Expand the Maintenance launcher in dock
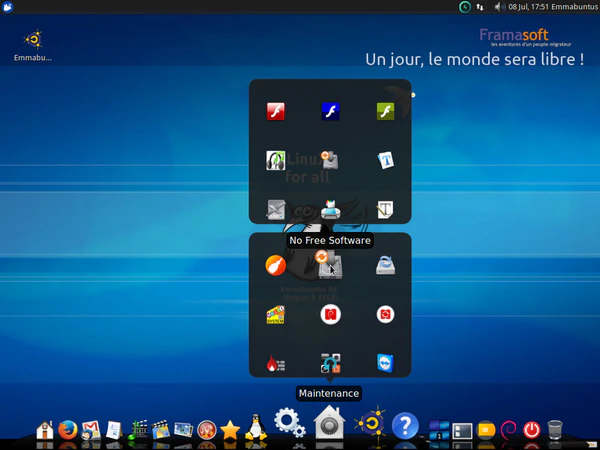The image size is (600, 450). click(329, 424)
